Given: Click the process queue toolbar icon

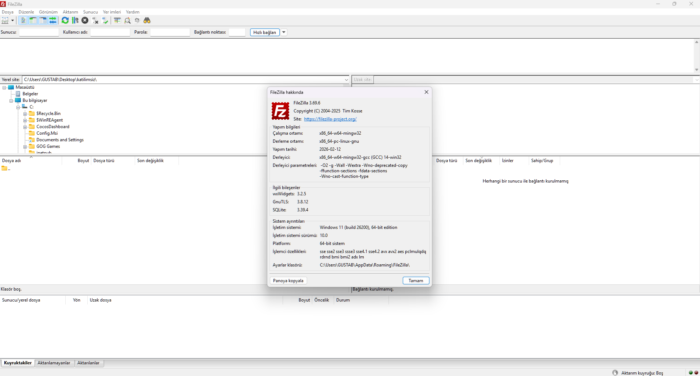Looking at the screenshot, I should (75, 21).
